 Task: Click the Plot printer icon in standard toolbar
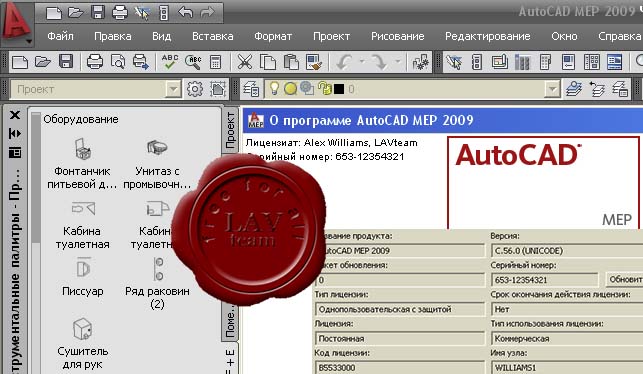click(95, 62)
